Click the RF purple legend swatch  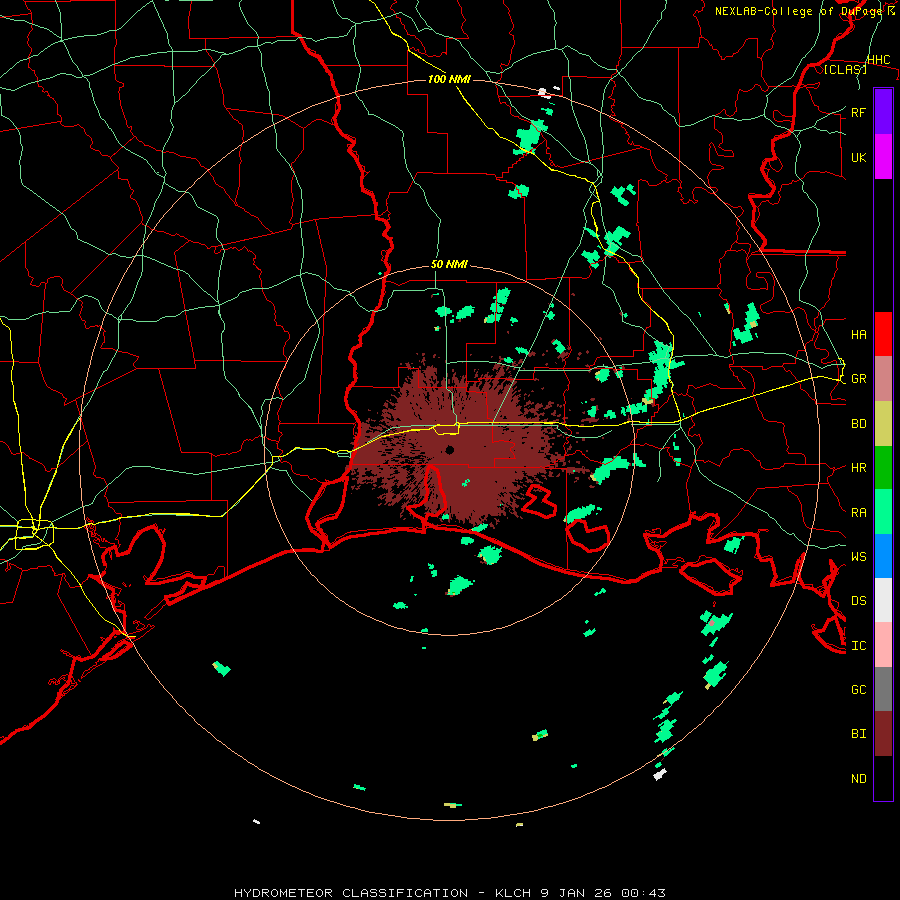tap(883, 112)
